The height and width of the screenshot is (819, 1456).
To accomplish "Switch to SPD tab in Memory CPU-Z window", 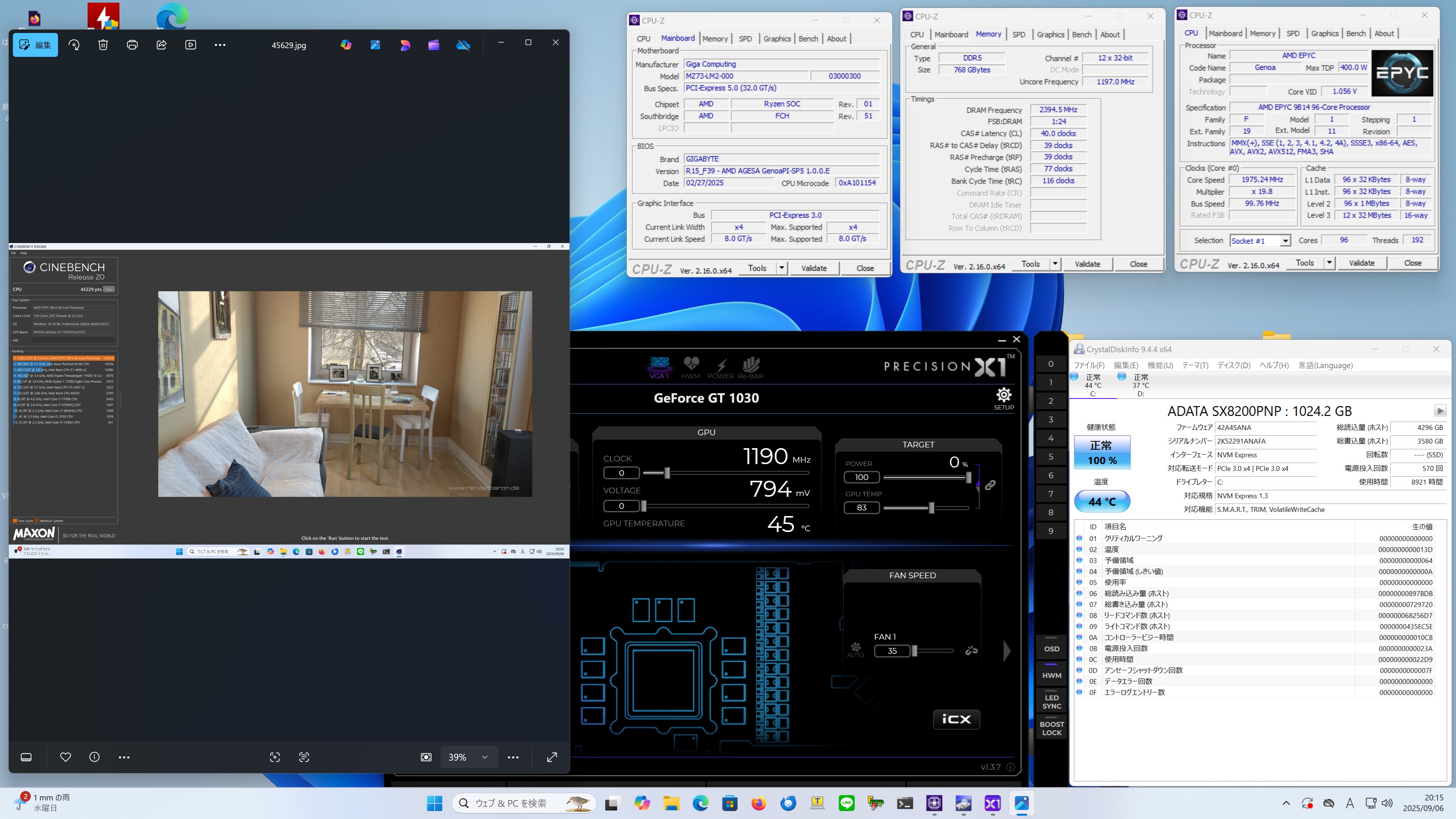I will point(1018,35).
